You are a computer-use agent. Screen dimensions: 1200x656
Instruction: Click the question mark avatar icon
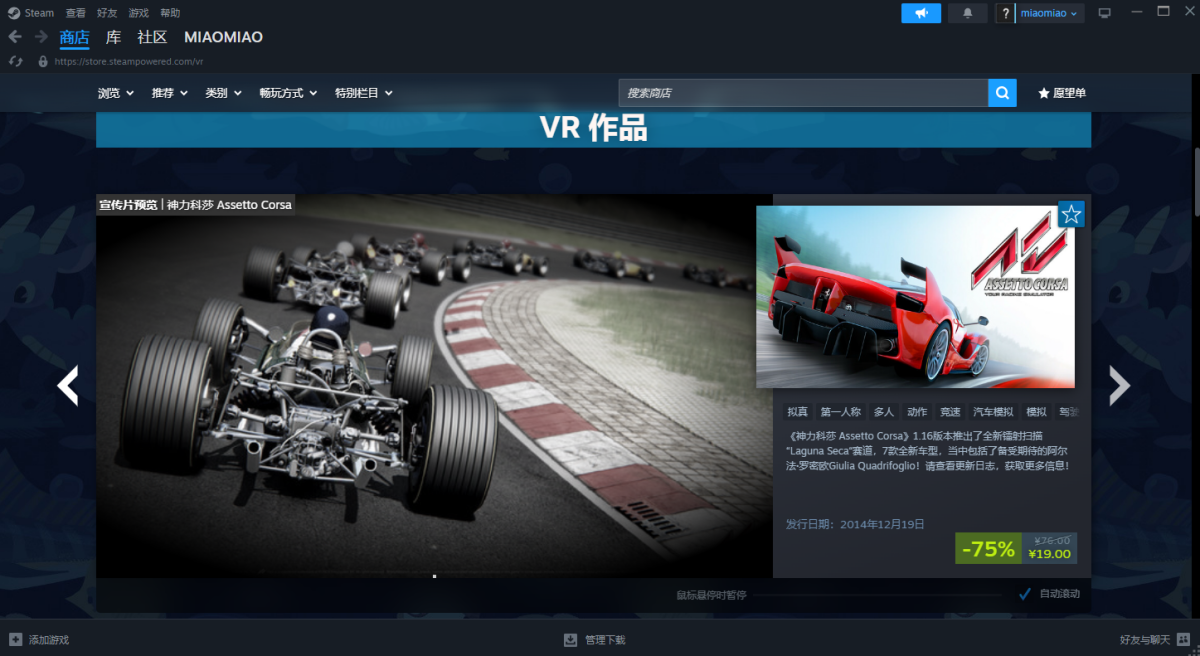click(x=1005, y=13)
